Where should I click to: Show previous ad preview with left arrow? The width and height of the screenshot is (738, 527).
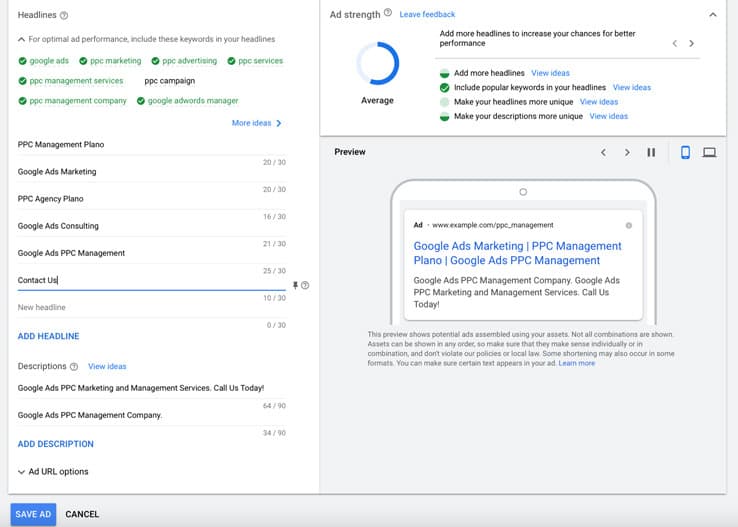[603, 152]
